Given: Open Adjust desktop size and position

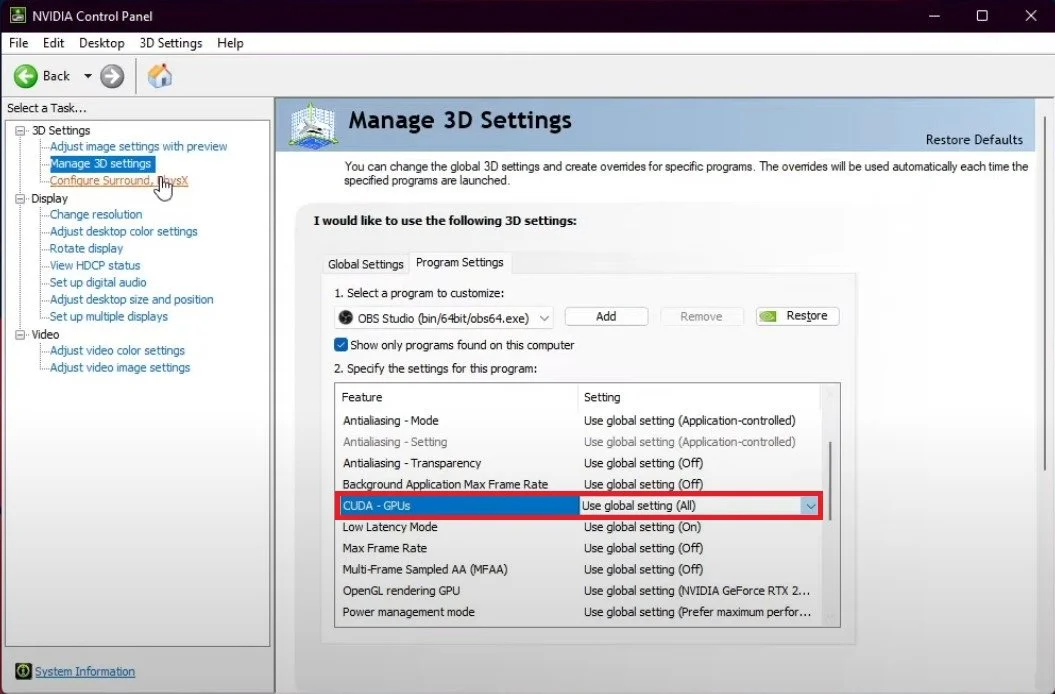Looking at the screenshot, I should pyautogui.click(x=131, y=299).
